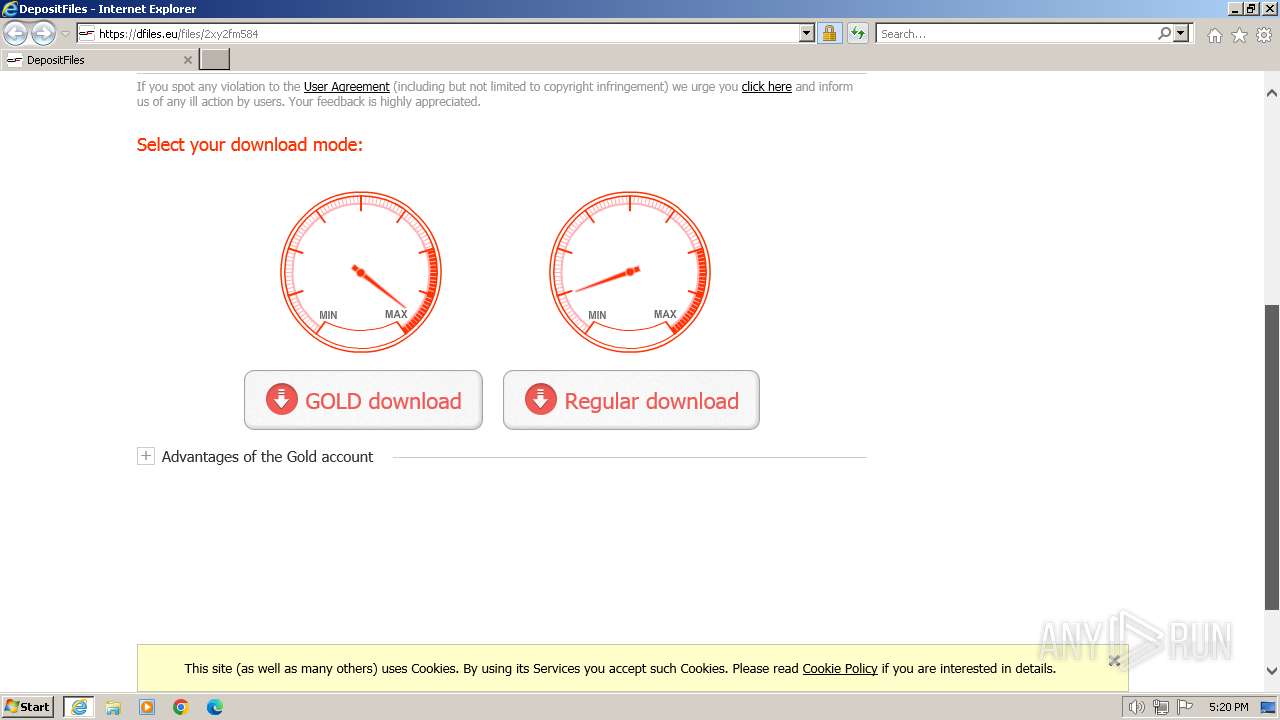Open the User Agreement link

(x=346, y=87)
